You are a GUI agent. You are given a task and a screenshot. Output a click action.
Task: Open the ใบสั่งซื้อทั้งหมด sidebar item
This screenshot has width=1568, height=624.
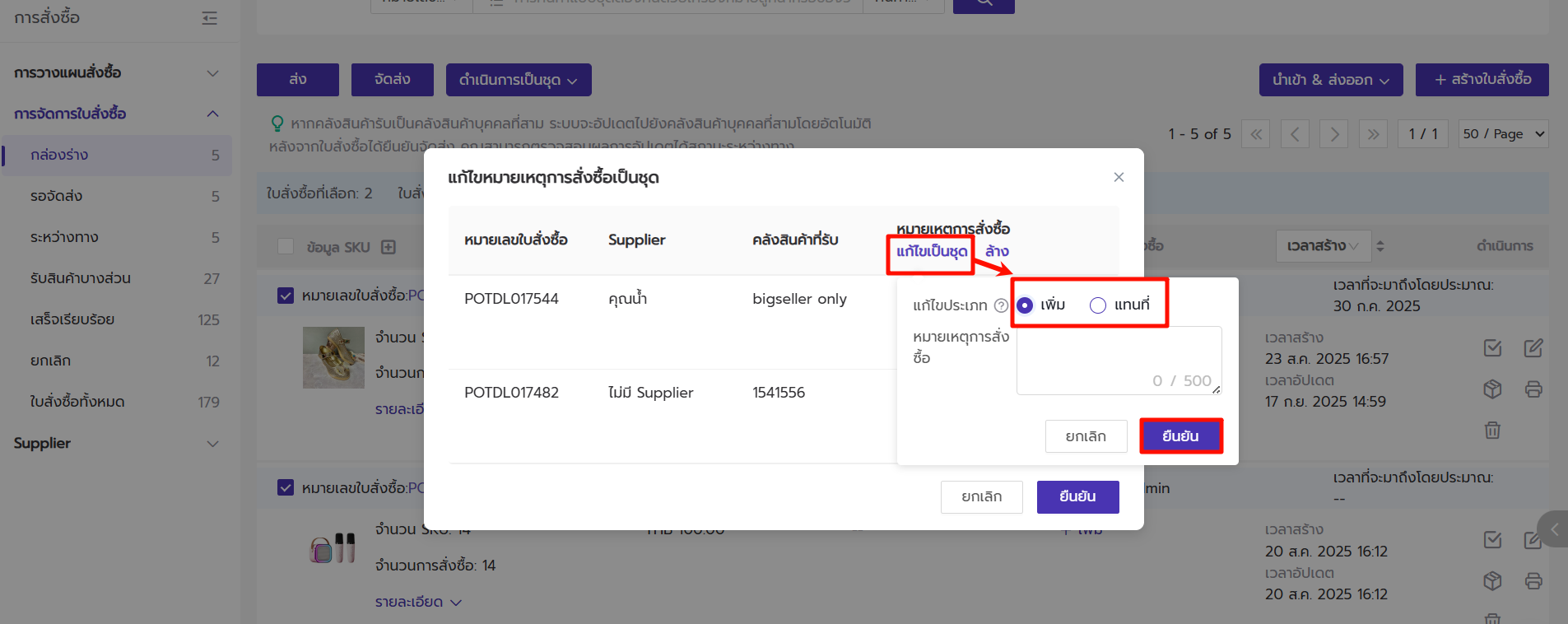[x=117, y=402]
